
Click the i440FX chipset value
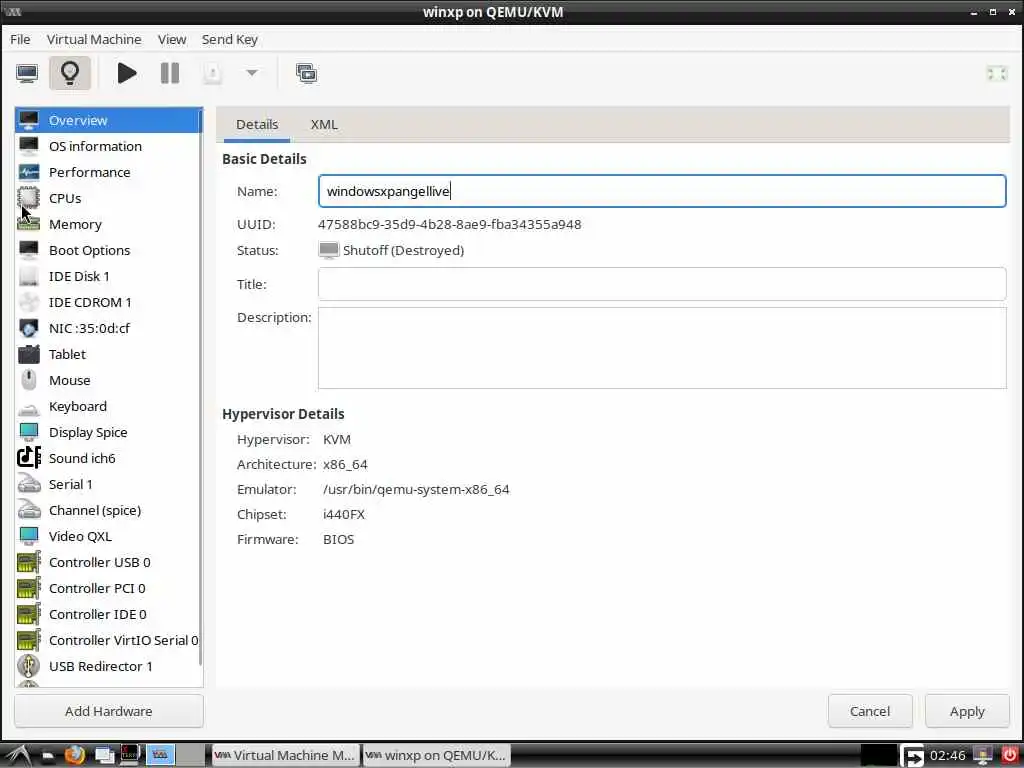pos(344,514)
